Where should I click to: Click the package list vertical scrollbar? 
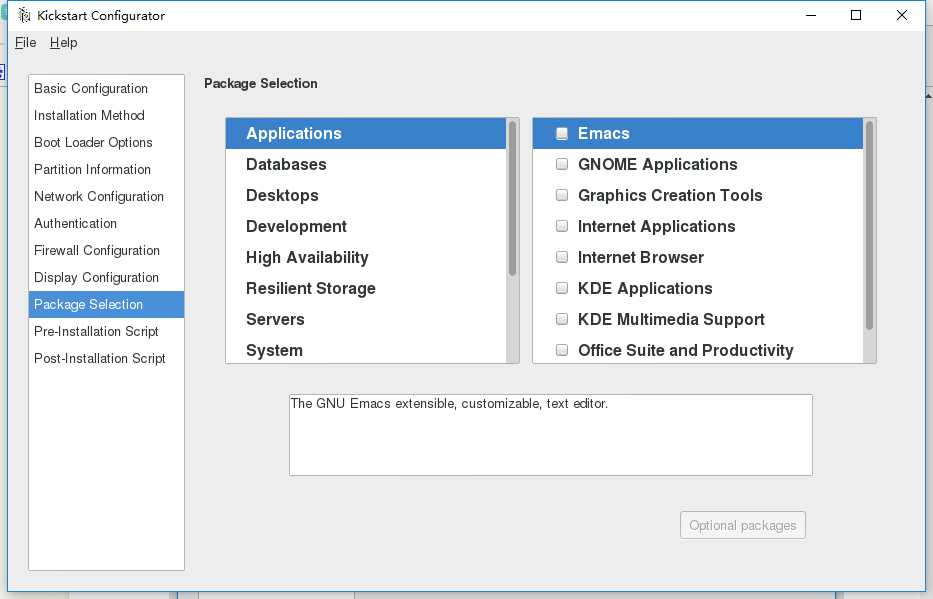[869, 225]
